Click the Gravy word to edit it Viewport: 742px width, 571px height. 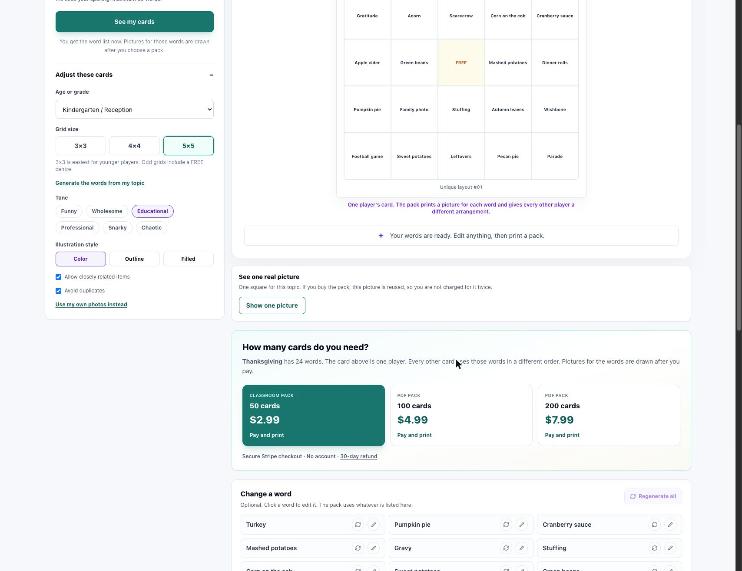(403, 548)
